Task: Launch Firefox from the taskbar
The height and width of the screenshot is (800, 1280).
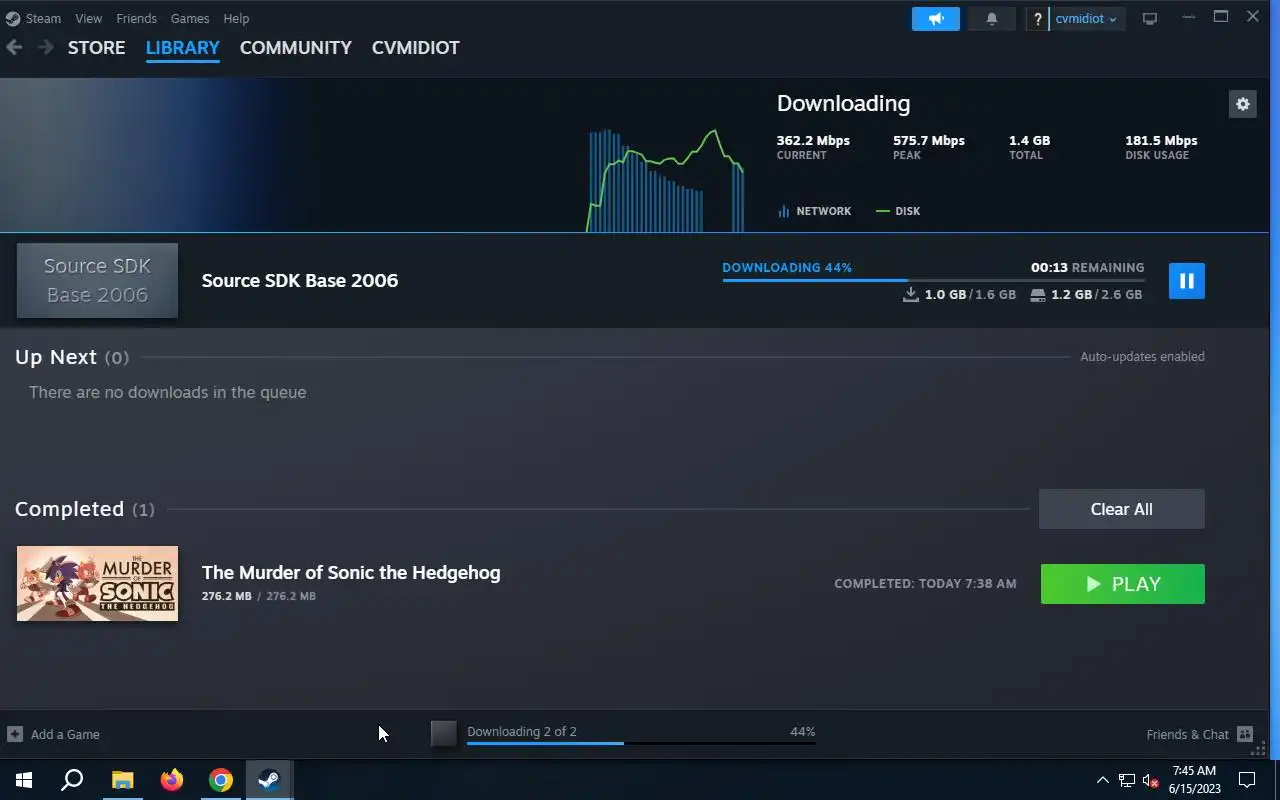Action: (172, 780)
